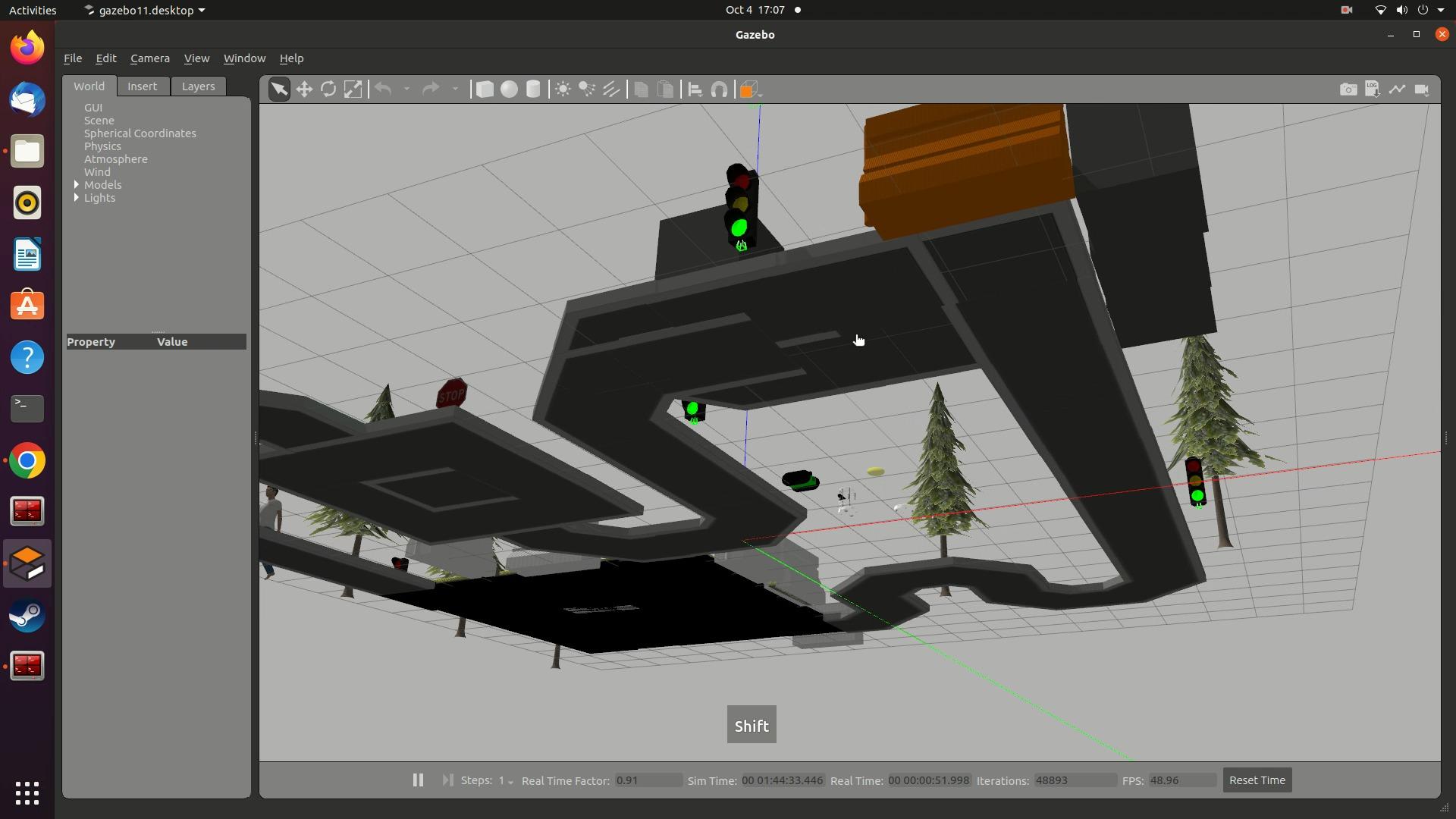Viewport: 1456px width, 819px height.
Task: Open the Help menu
Action: pyautogui.click(x=291, y=58)
